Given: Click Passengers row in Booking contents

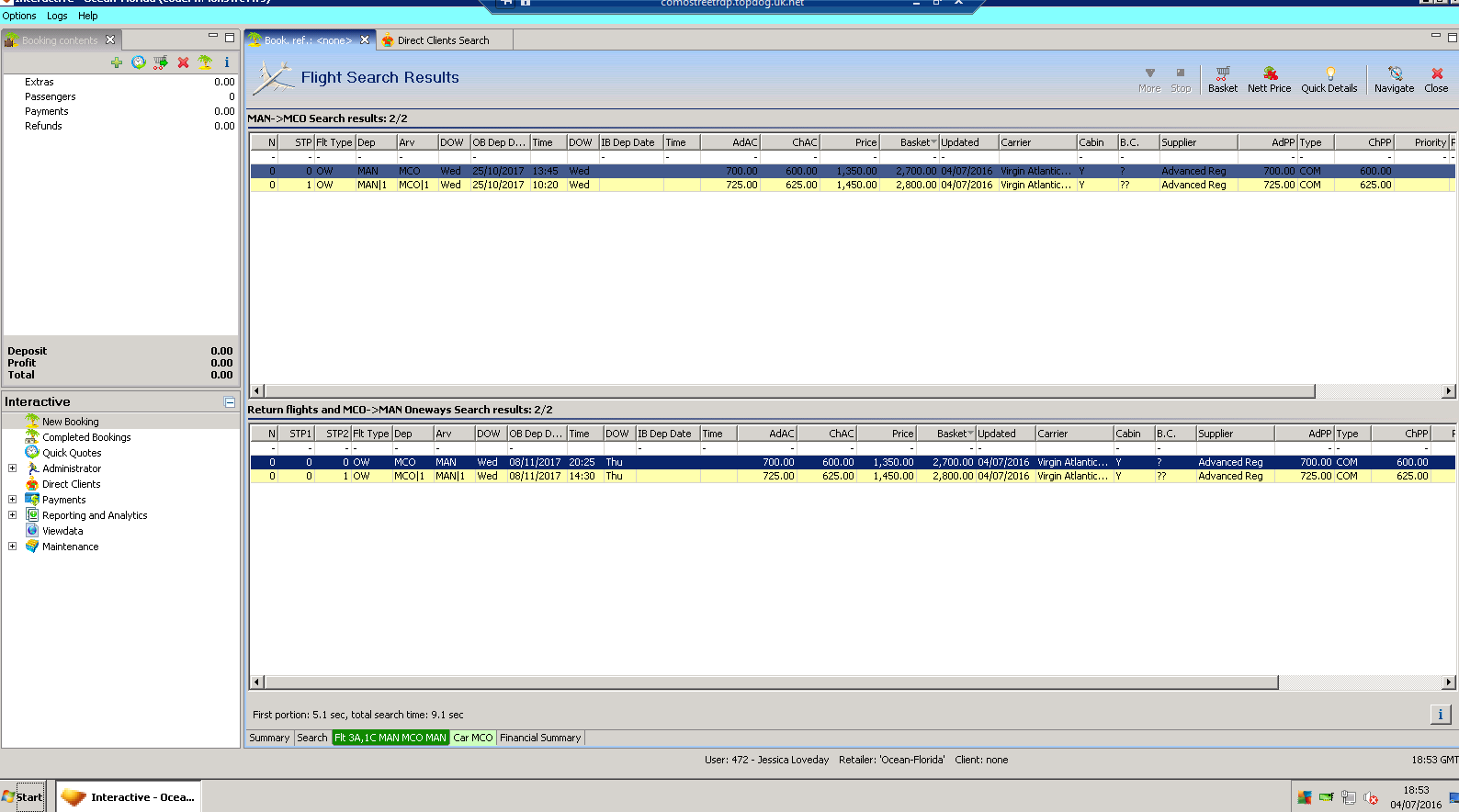Looking at the screenshot, I should coord(120,96).
